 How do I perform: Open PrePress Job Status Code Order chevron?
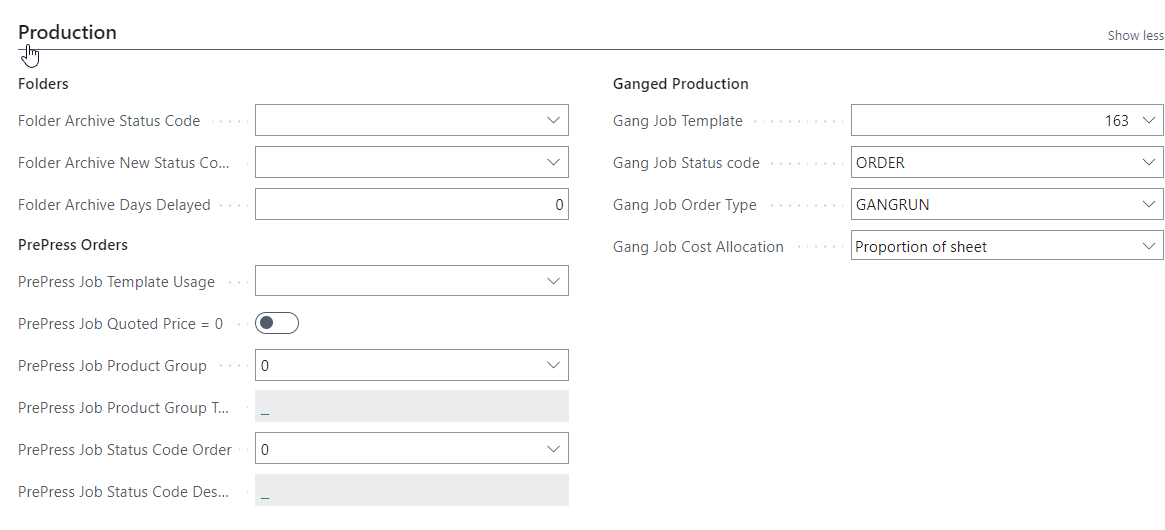click(x=553, y=449)
